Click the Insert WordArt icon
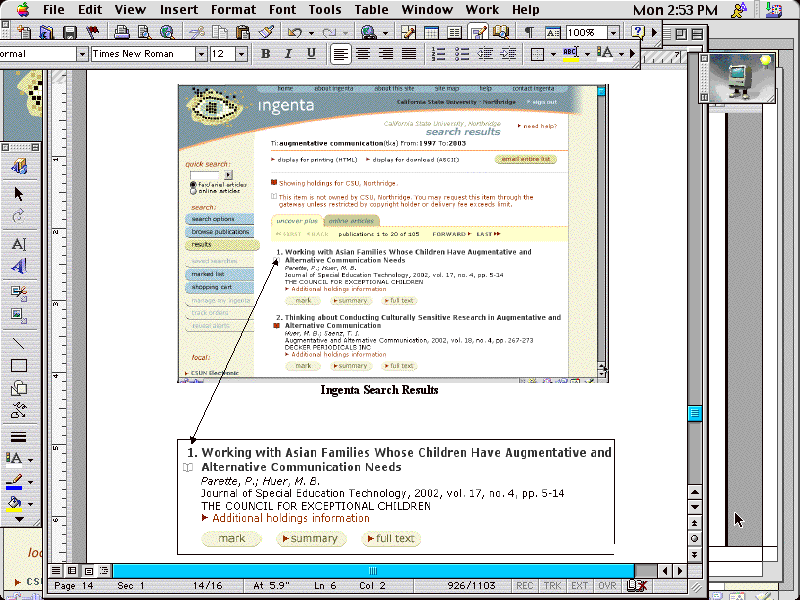Image resolution: width=800 pixels, height=600 pixels. click(19, 266)
